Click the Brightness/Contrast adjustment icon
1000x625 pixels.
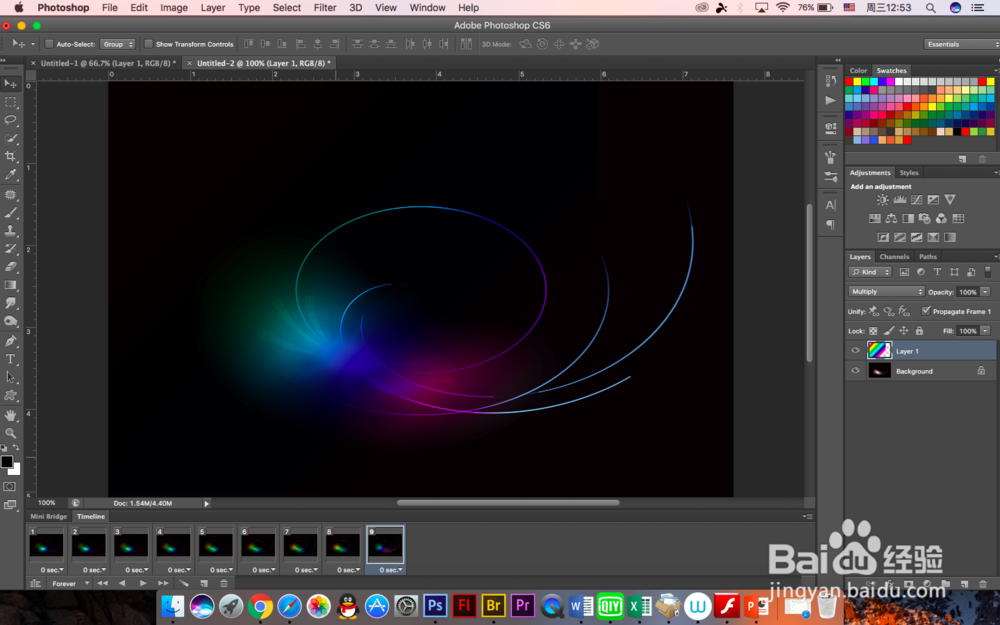click(x=883, y=200)
